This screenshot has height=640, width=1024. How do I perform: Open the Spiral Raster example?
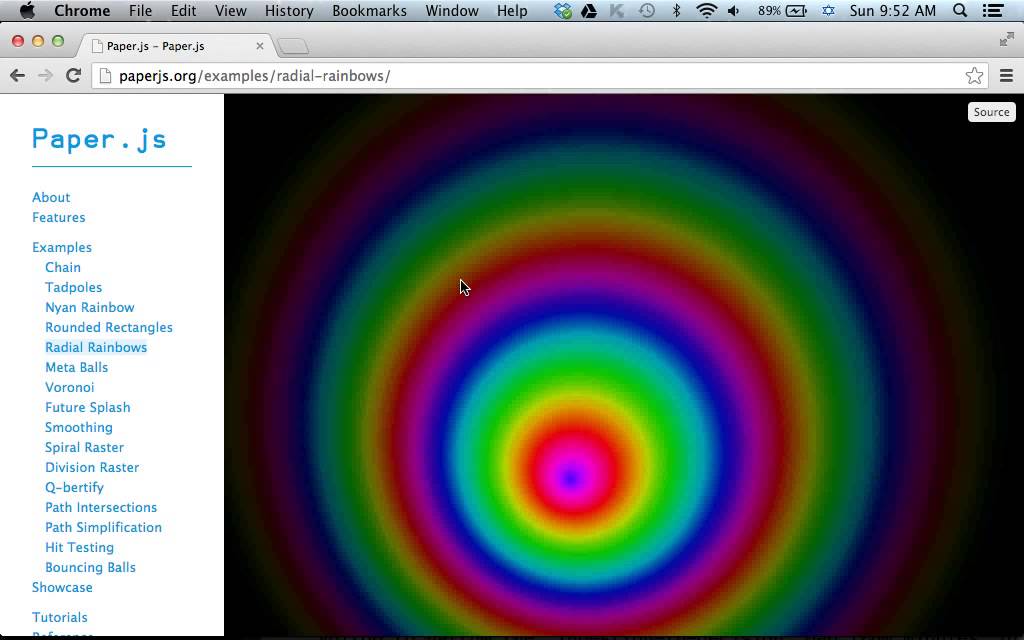click(84, 447)
